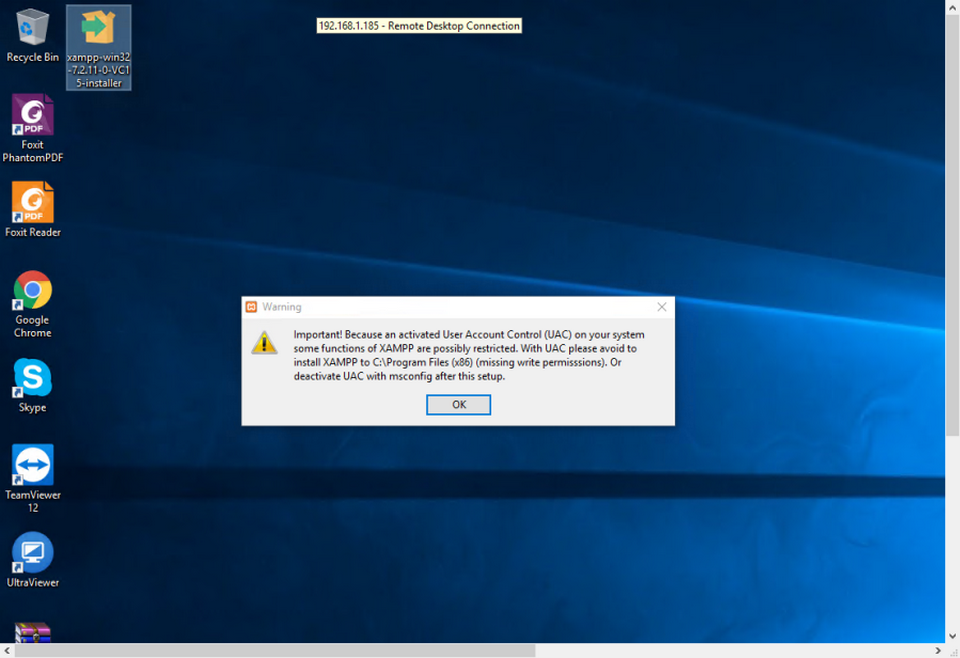Select the TeamViewer 12 desktop shortcut
This screenshot has height=658, width=960.
coord(32,479)
